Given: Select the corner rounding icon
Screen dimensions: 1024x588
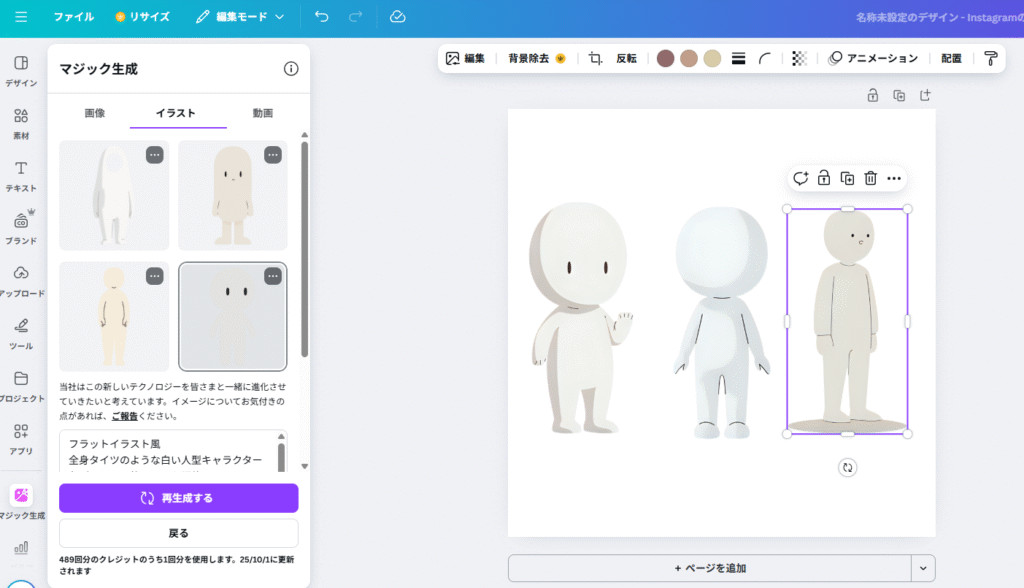Looking at the screenshot, I should tap(765, 59).
